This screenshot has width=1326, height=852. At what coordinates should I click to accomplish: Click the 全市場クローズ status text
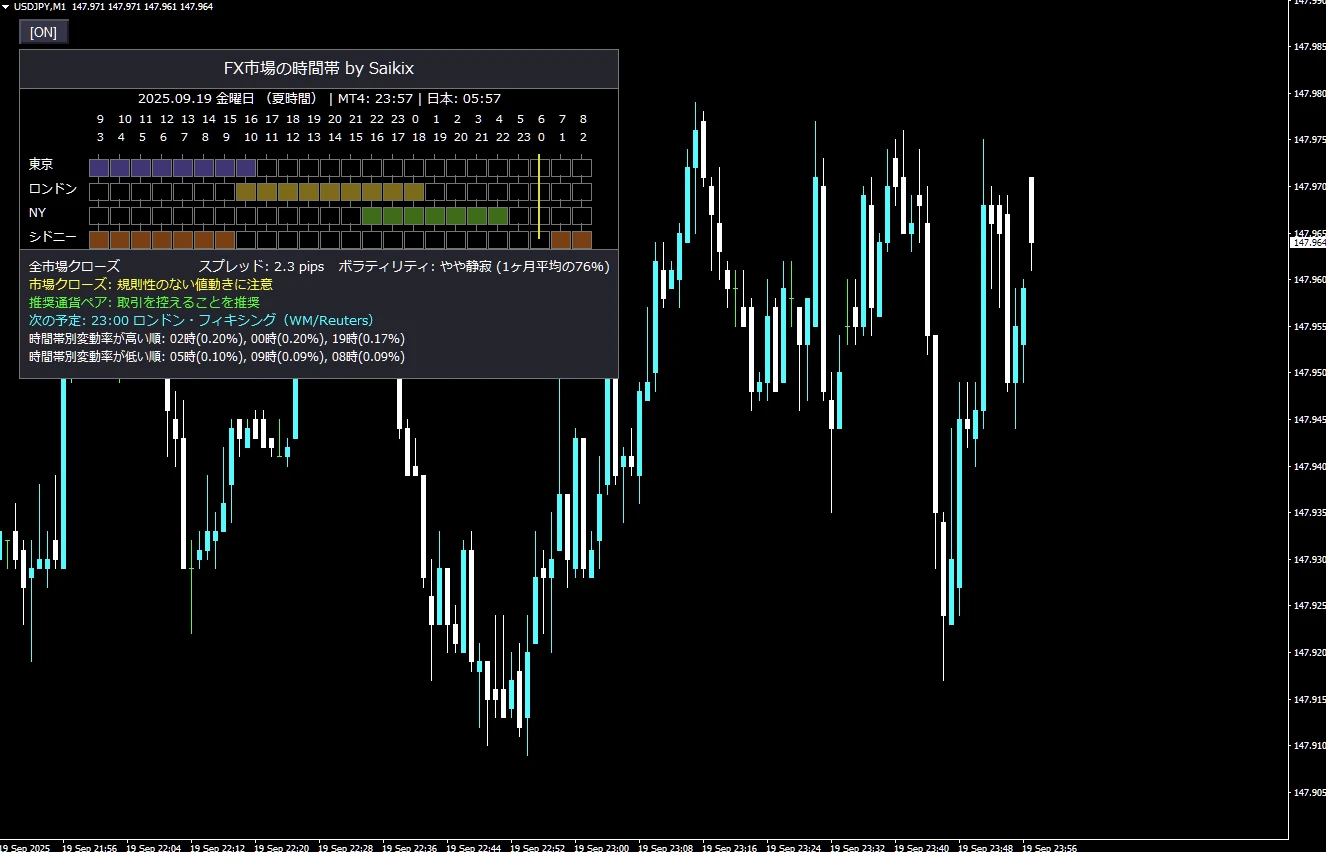click(74, 267)
